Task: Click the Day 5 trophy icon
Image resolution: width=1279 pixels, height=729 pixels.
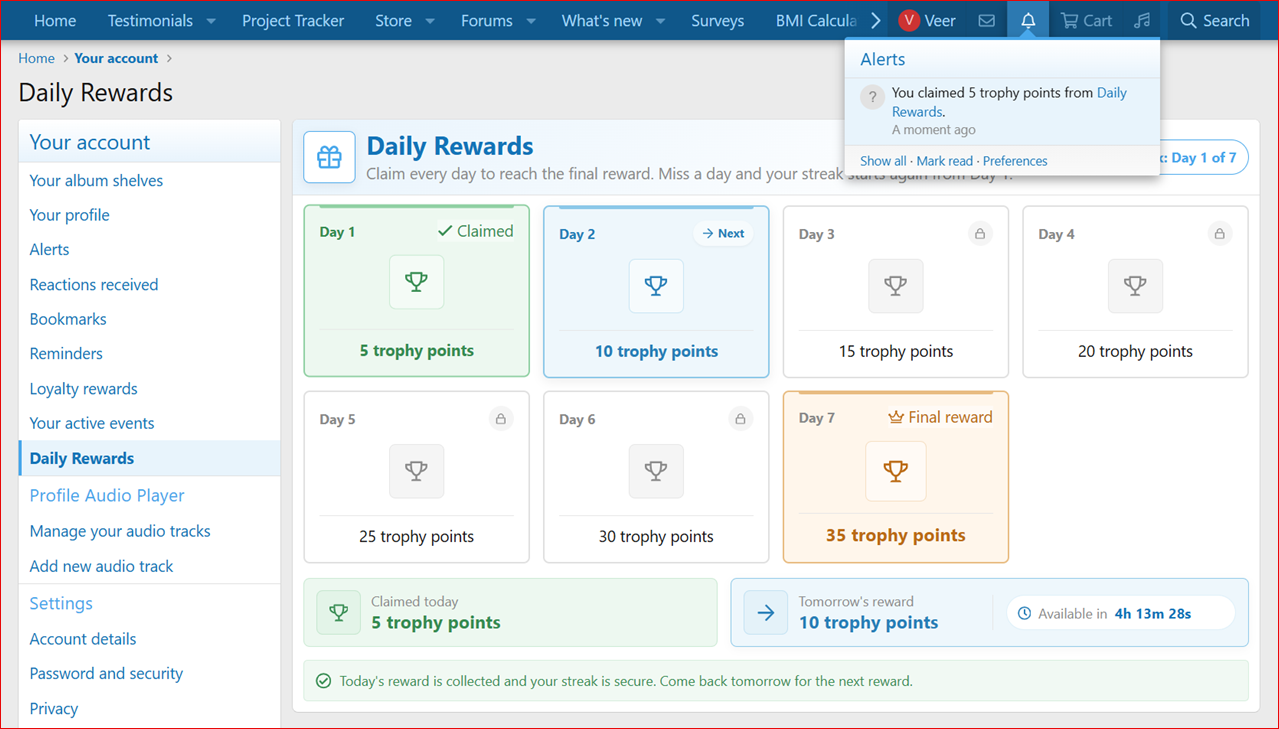Action: point(416,470)
